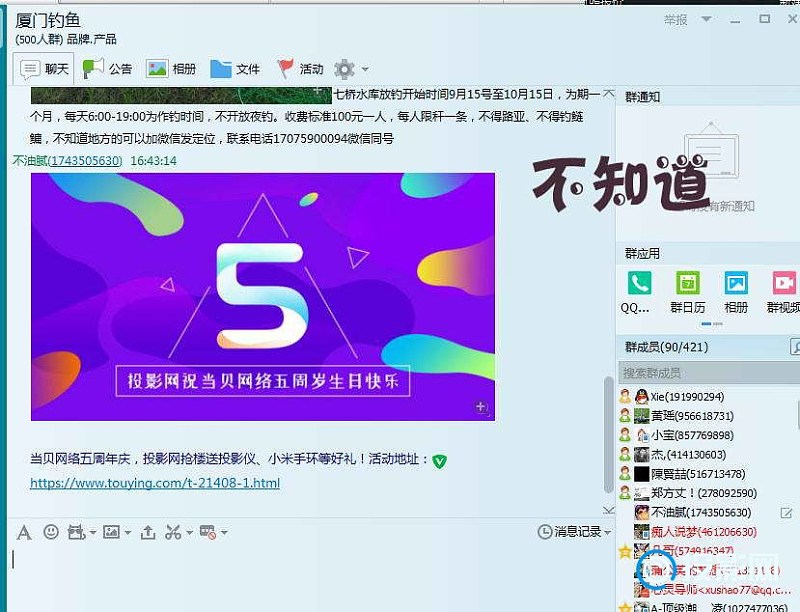
Task: Expand the message-blocking dropdown arrow
Action: 224,533
